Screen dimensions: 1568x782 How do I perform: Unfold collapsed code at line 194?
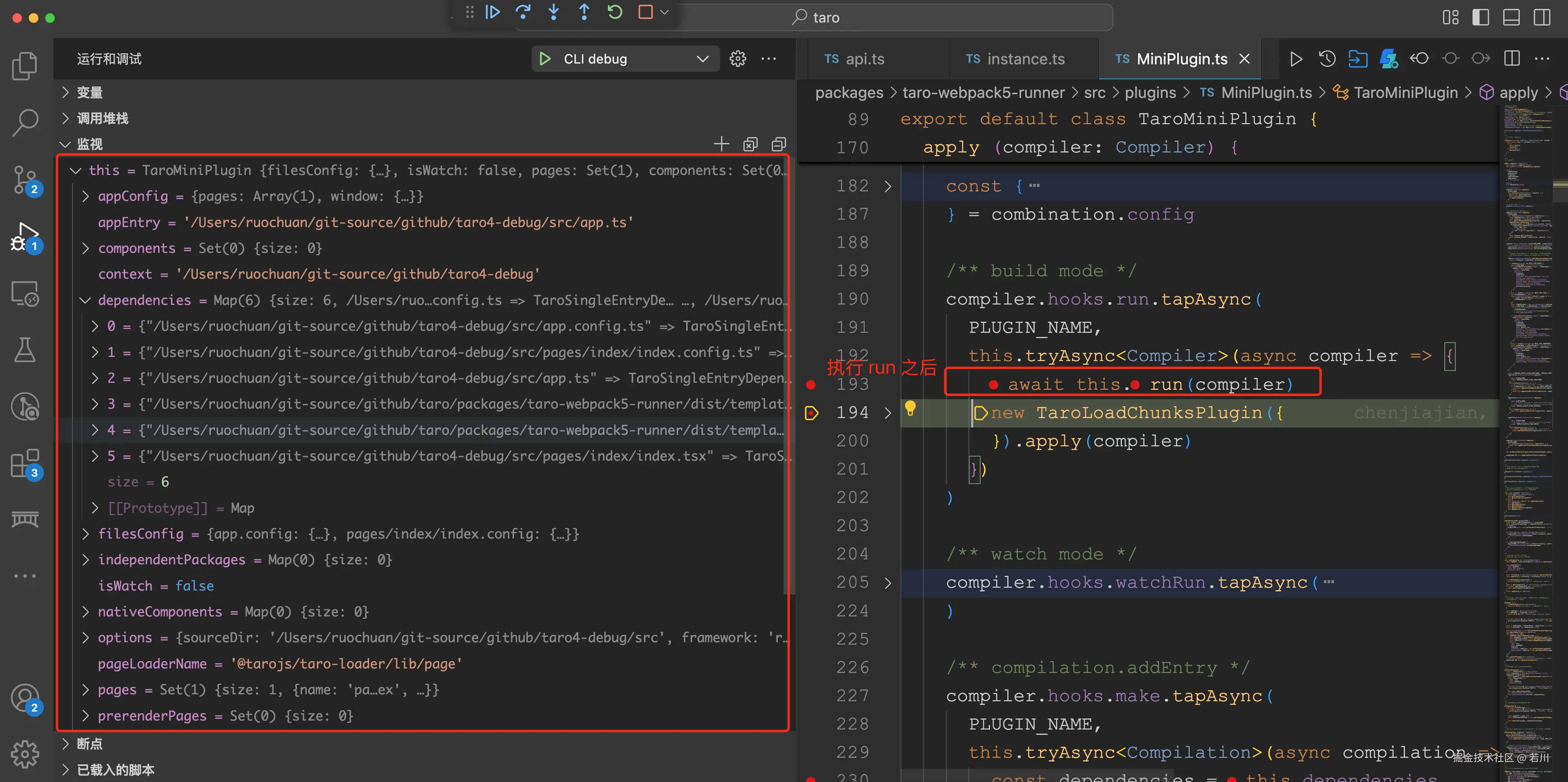click(x=888, y=413)
